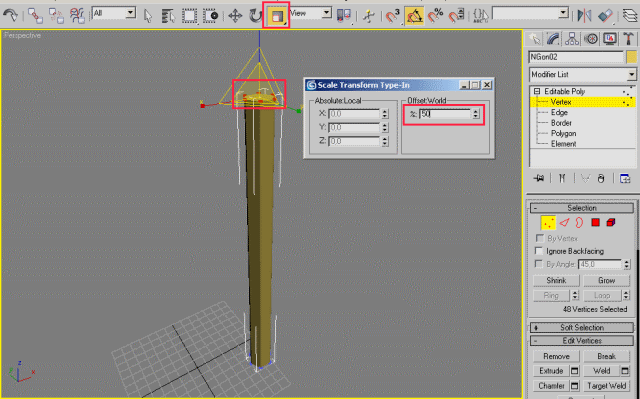Viewport: 640px width, 399px height.
Task: Click Remove Modifier from stack icon
Action: pos(601,178)
